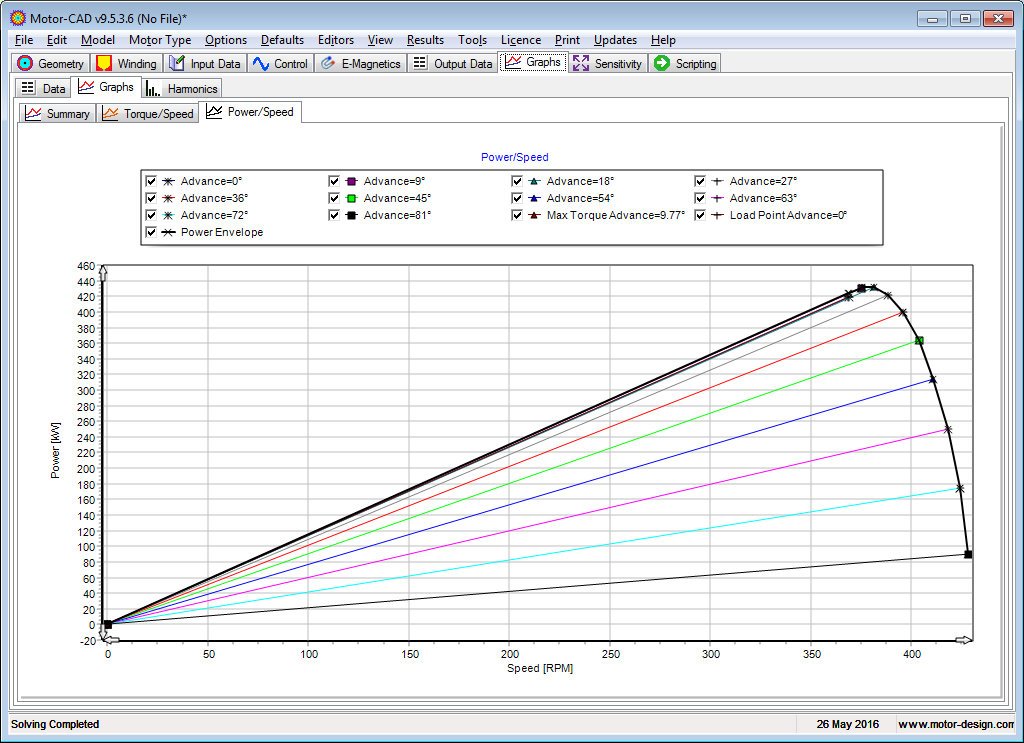Hide the Advance=72° series
Image resolution: width=1024 pixels, height=743 pixels.
(151, 215)
